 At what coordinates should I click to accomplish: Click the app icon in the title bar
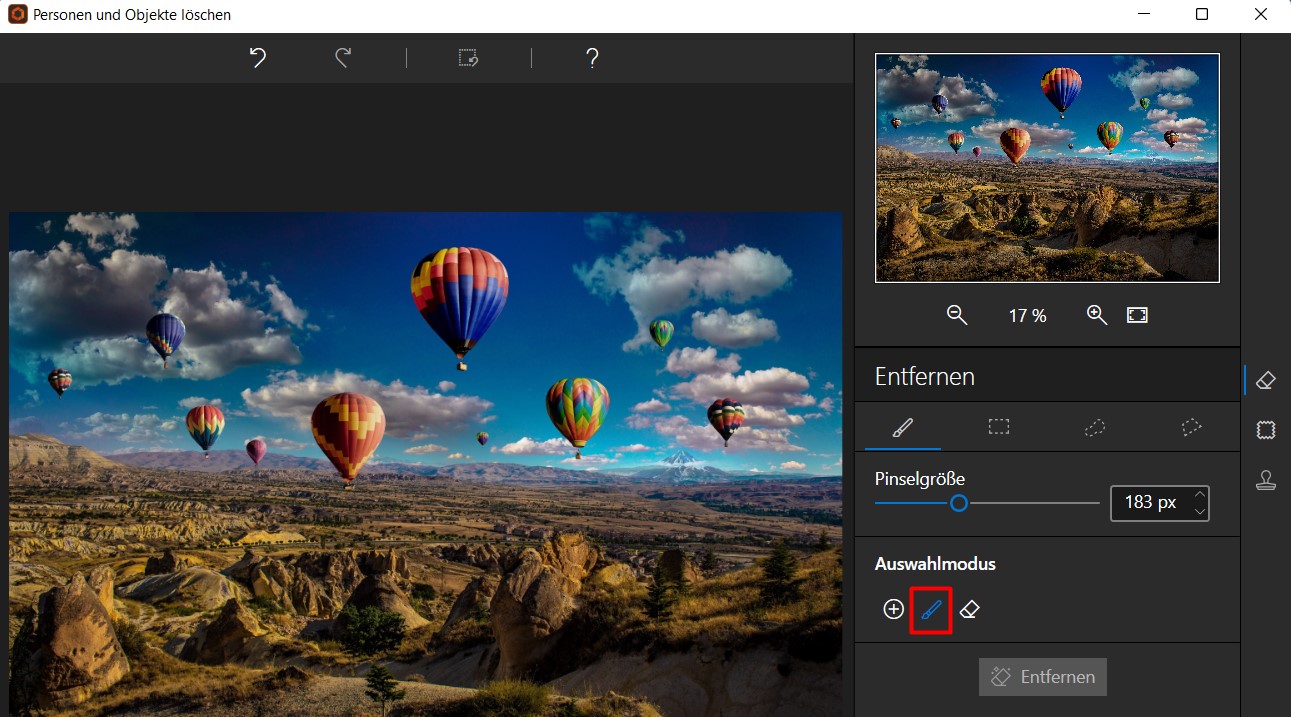pos(17,15)
